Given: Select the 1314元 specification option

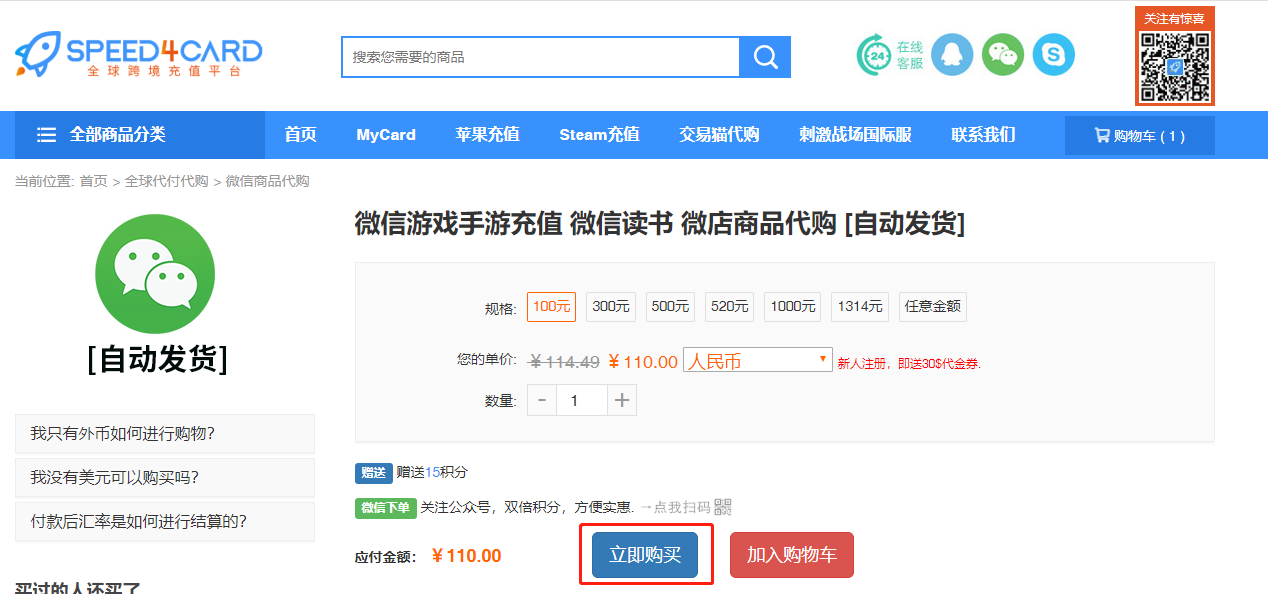Looking at the screenshot, I should tap(860, 307).
